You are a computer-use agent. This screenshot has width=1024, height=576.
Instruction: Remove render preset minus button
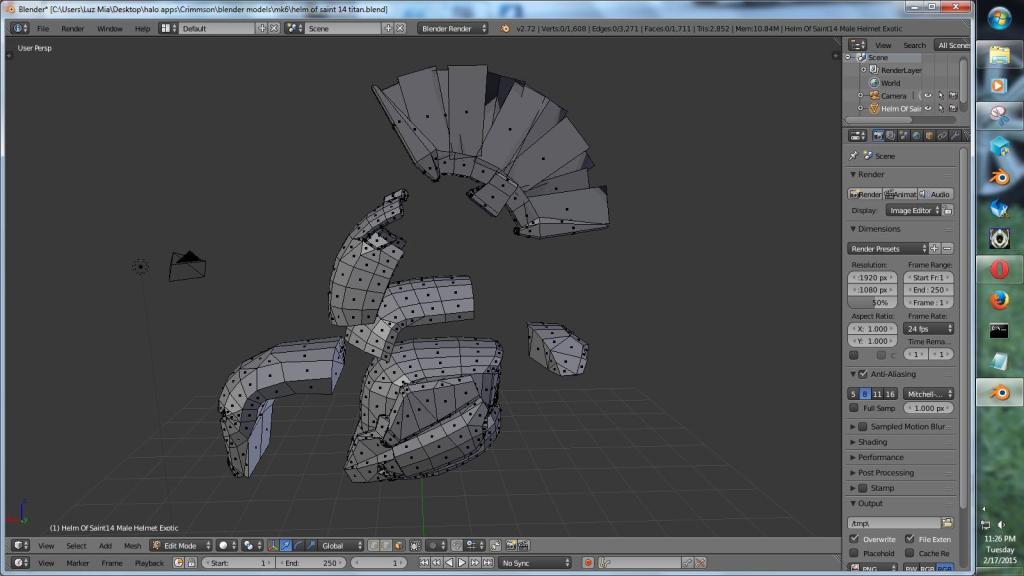click(947, 248)
